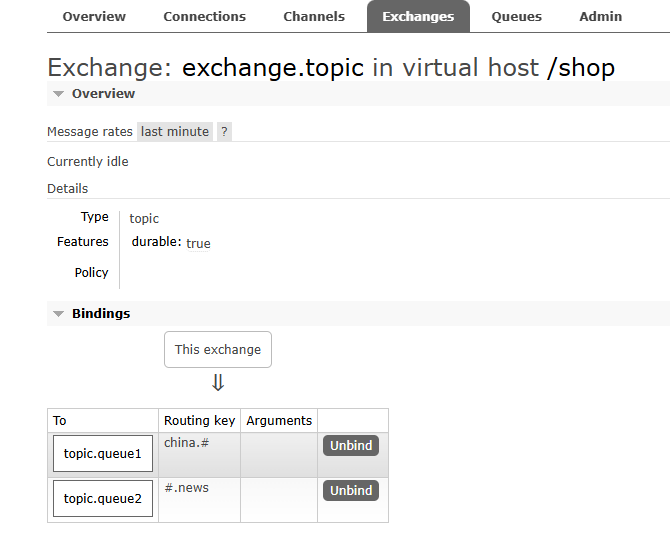The width and height of the screenshot is (670, 542).
Task: Unbind topic.queue1 from the exchange
Action: (351, 446)
